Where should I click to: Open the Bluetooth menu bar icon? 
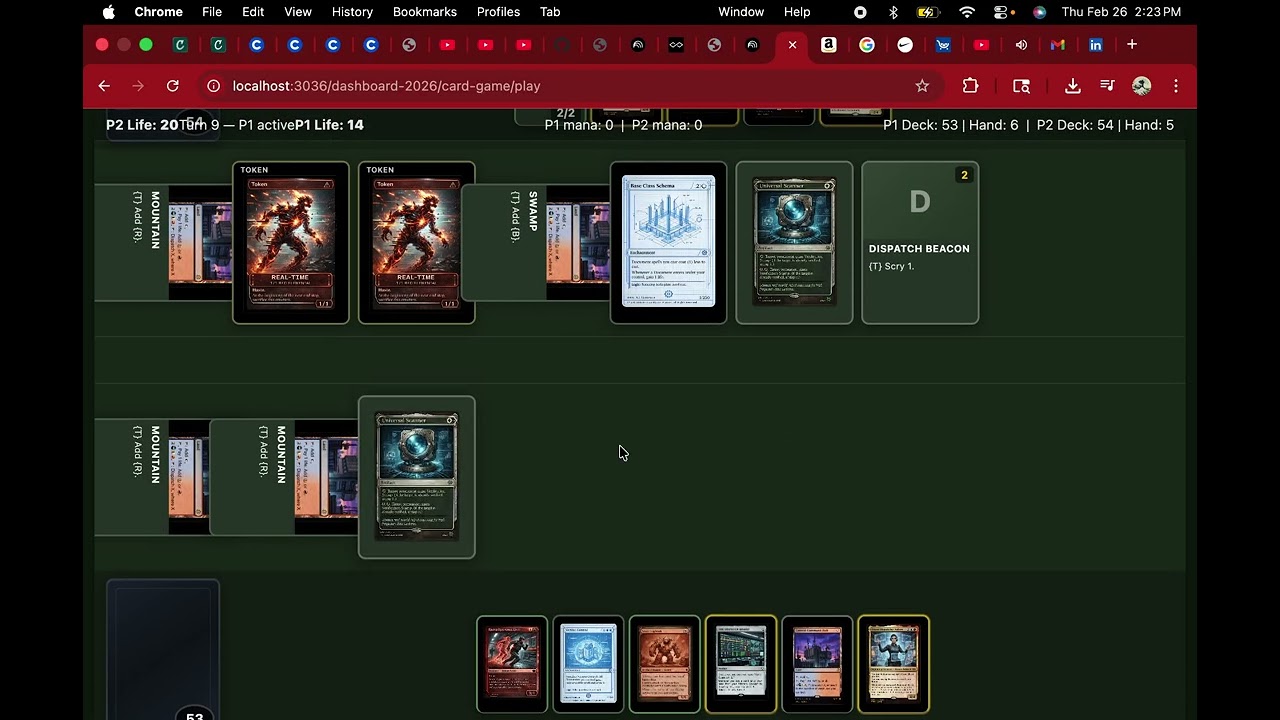tap(893, 12)
